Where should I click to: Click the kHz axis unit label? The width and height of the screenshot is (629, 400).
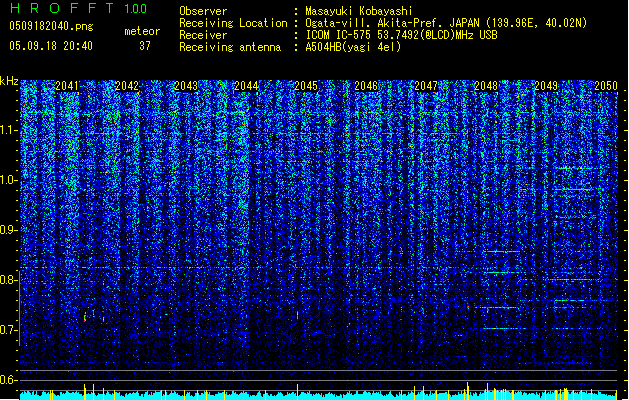pyautogui.click(x=9, y=81)
